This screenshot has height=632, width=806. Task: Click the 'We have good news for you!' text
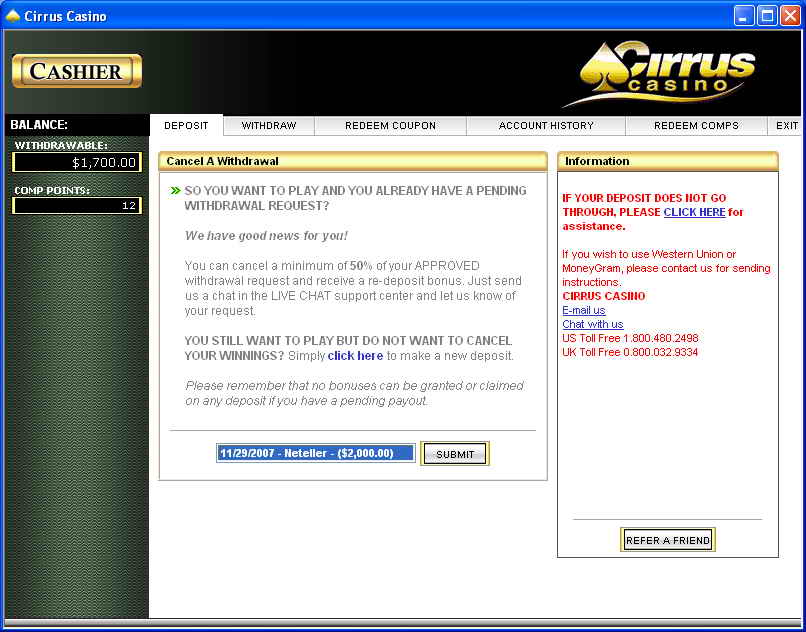(x=266, y=236)
